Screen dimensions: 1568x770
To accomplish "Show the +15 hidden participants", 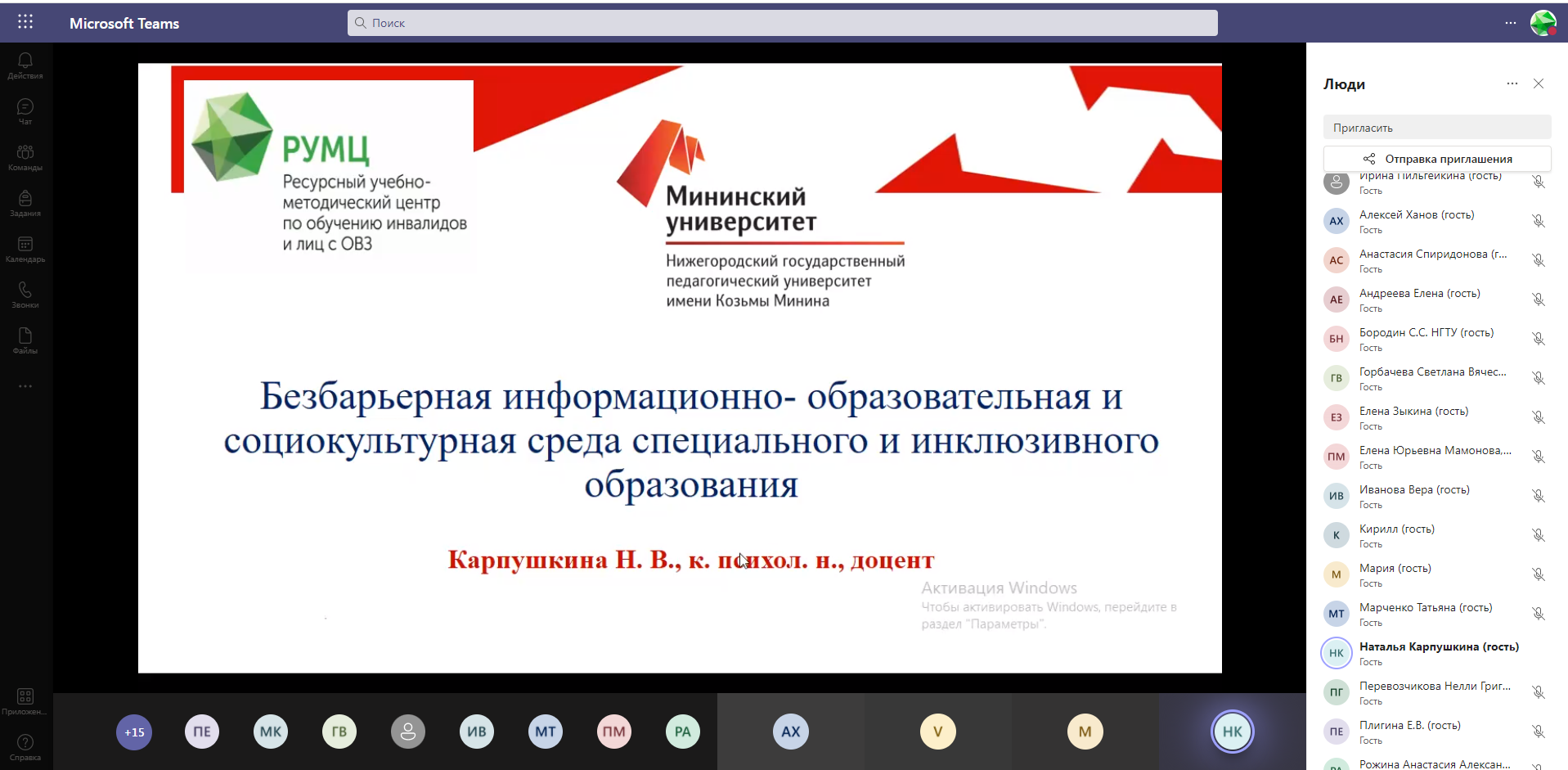I will coord(134,732).
